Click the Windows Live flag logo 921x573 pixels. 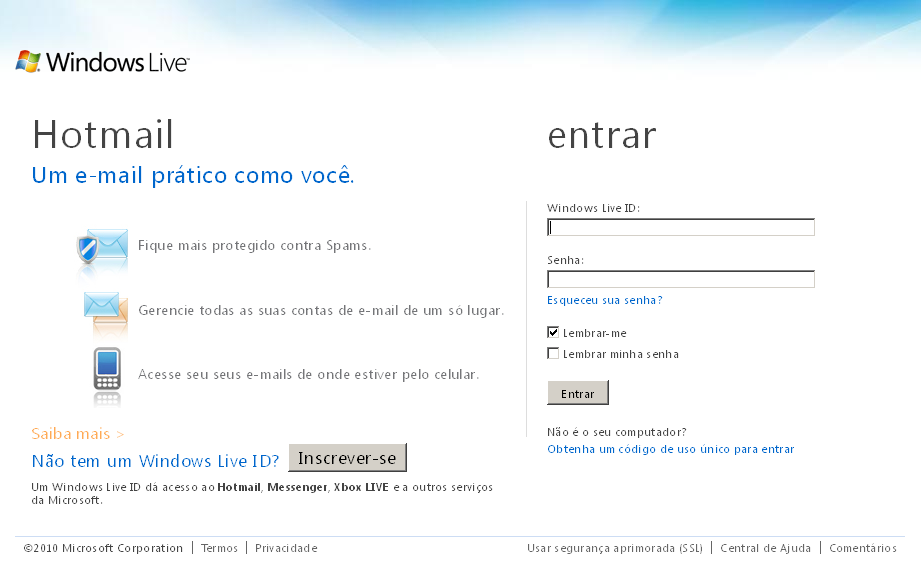(x=28, y=61)
